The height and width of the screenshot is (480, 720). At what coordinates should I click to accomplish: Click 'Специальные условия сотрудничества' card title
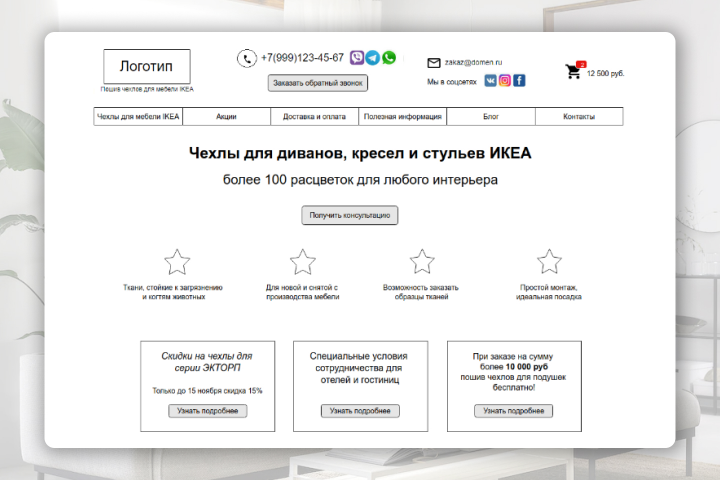[x=359, y=367]
